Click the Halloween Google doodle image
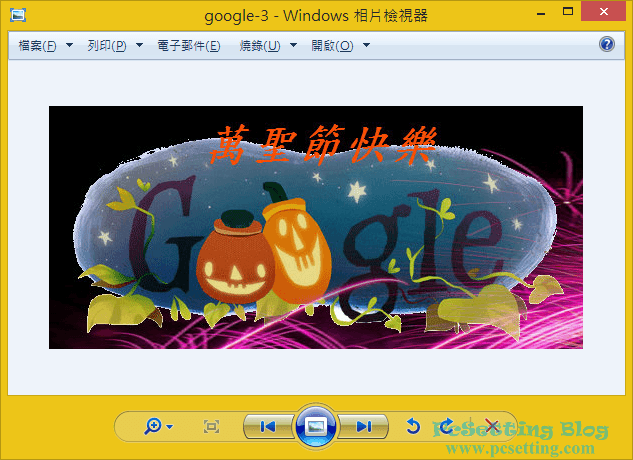 [315, 227]
